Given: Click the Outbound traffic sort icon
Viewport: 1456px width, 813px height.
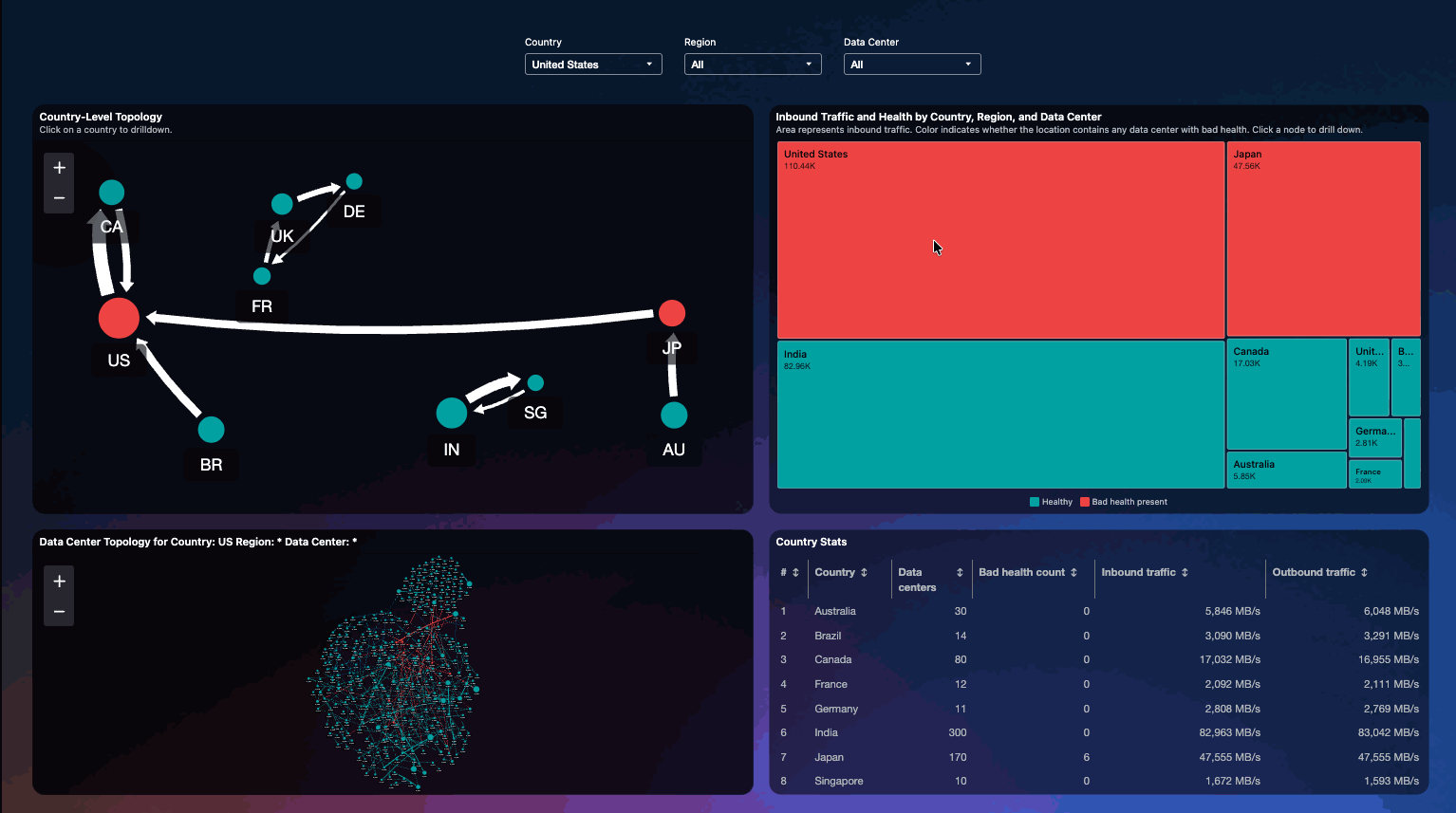Looking at the screenshot, I should coord(1364,573).
